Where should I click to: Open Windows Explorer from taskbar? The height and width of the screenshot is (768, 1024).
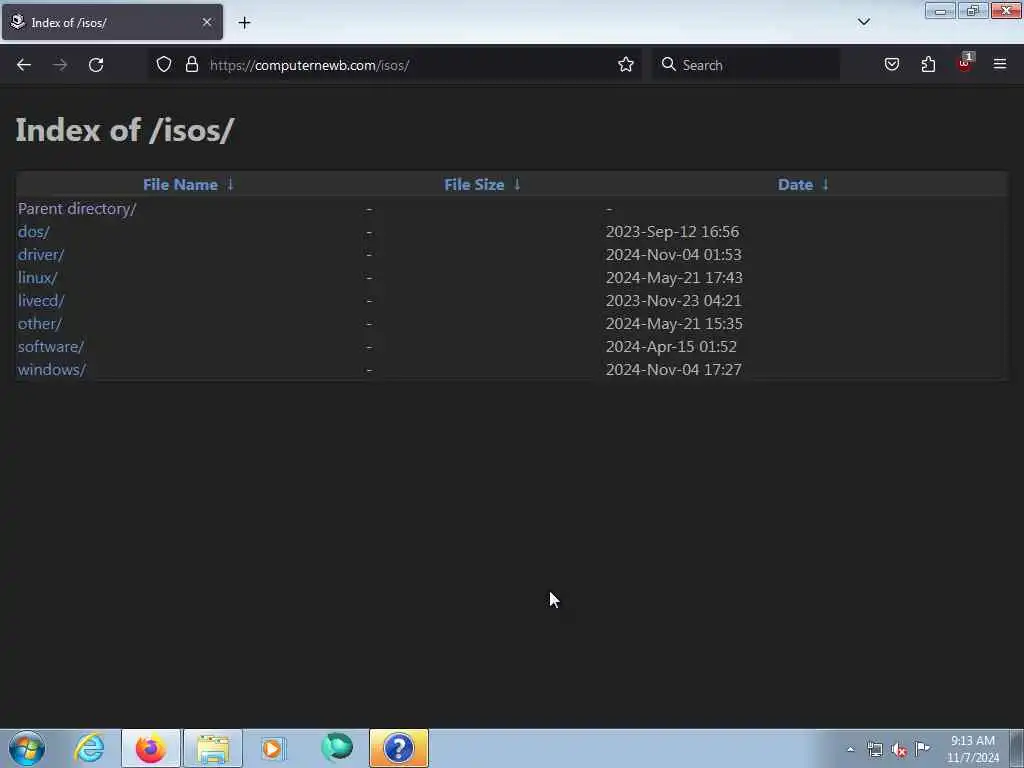213,748
